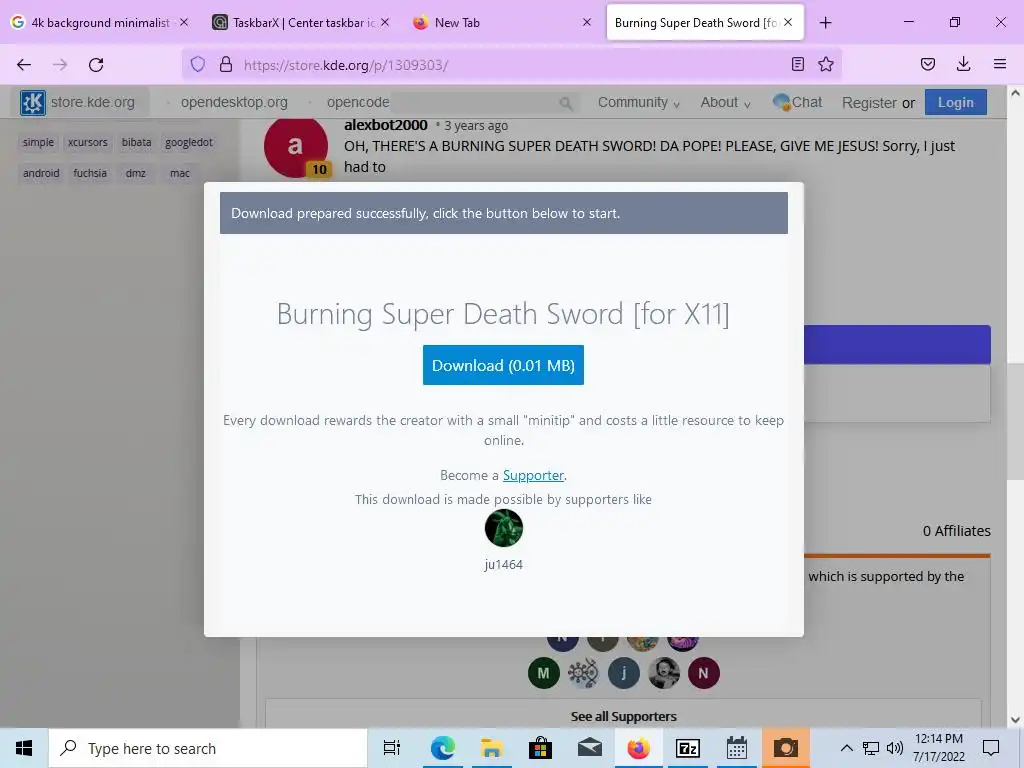
Task: Open the Supporter link
Action: [x=533, y=475]
